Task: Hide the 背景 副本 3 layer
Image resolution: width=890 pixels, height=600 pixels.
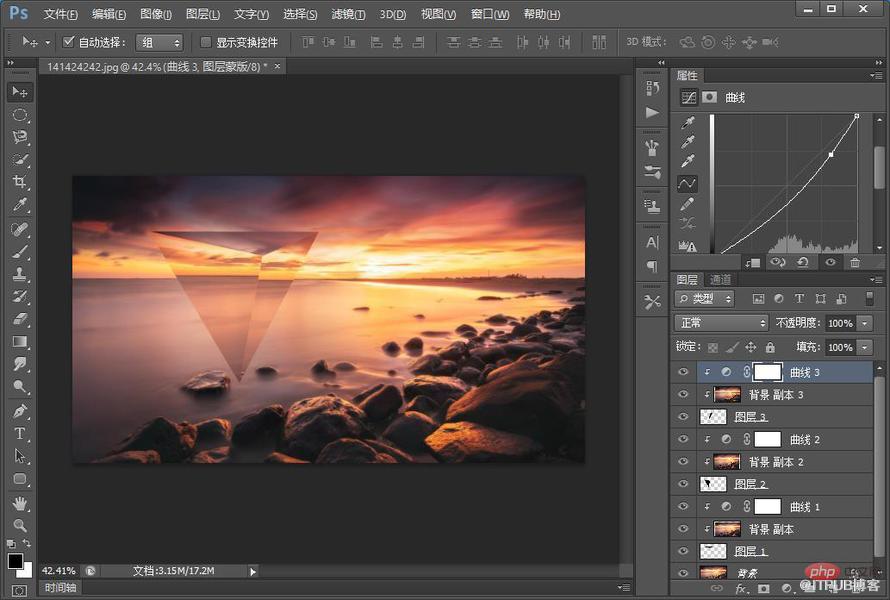Action: [683, 395]
